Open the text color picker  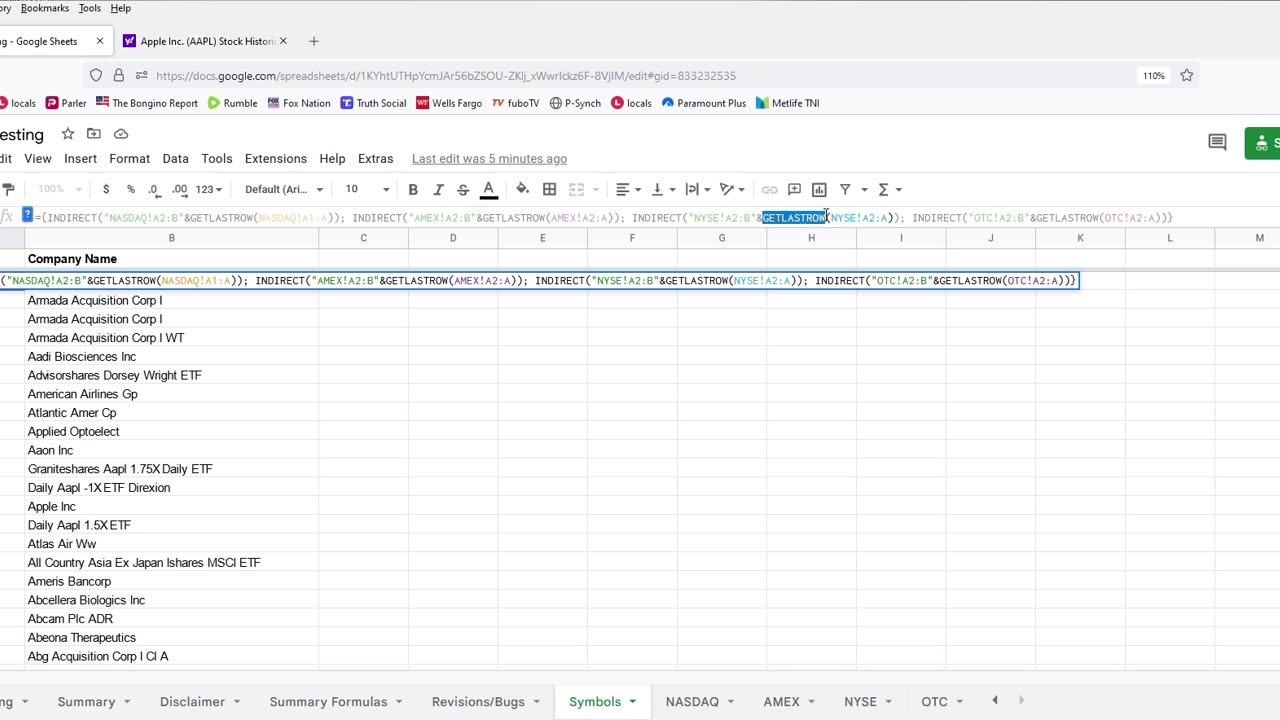coord(489,189)
